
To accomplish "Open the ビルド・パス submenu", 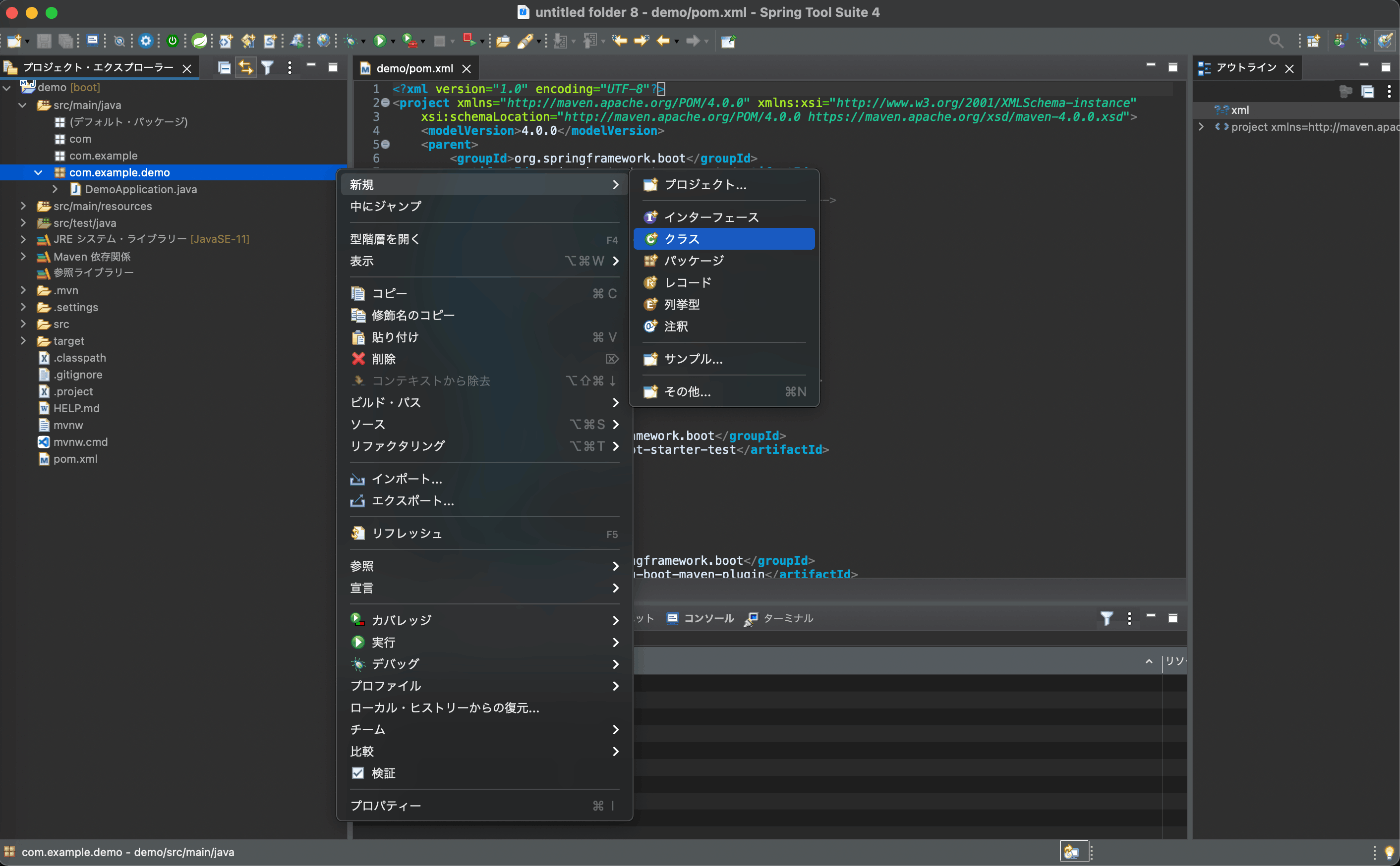I will (x=485, y=402).
